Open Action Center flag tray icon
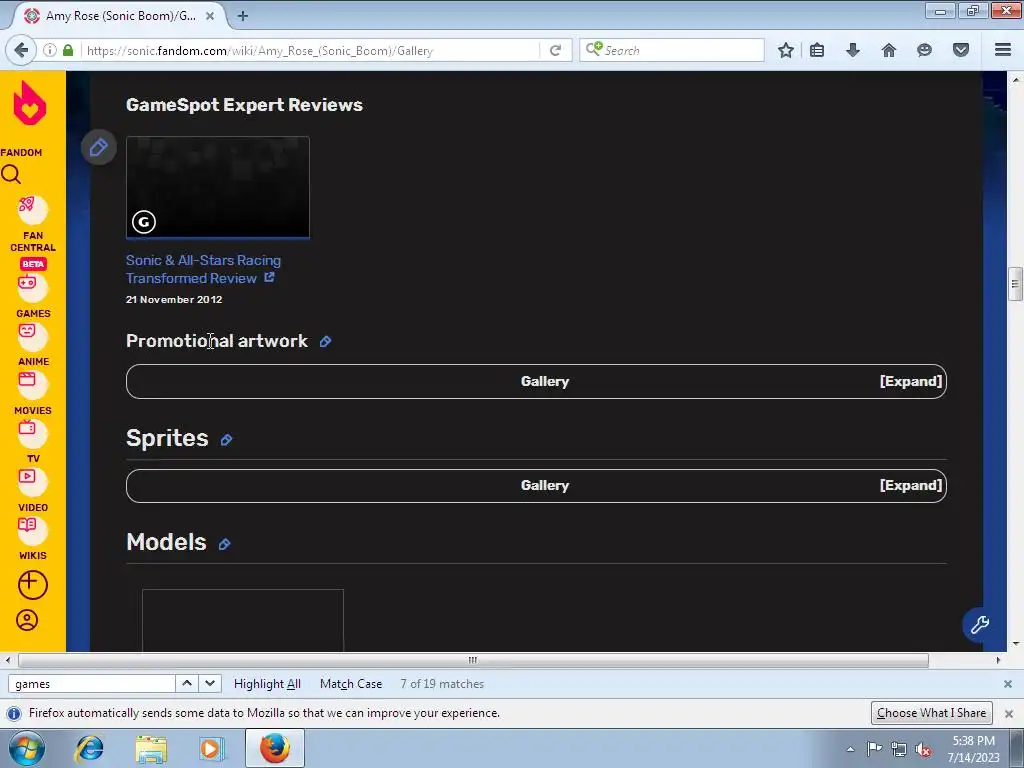The height and width of the screenshot is (768, 1024). coord(874,749)
